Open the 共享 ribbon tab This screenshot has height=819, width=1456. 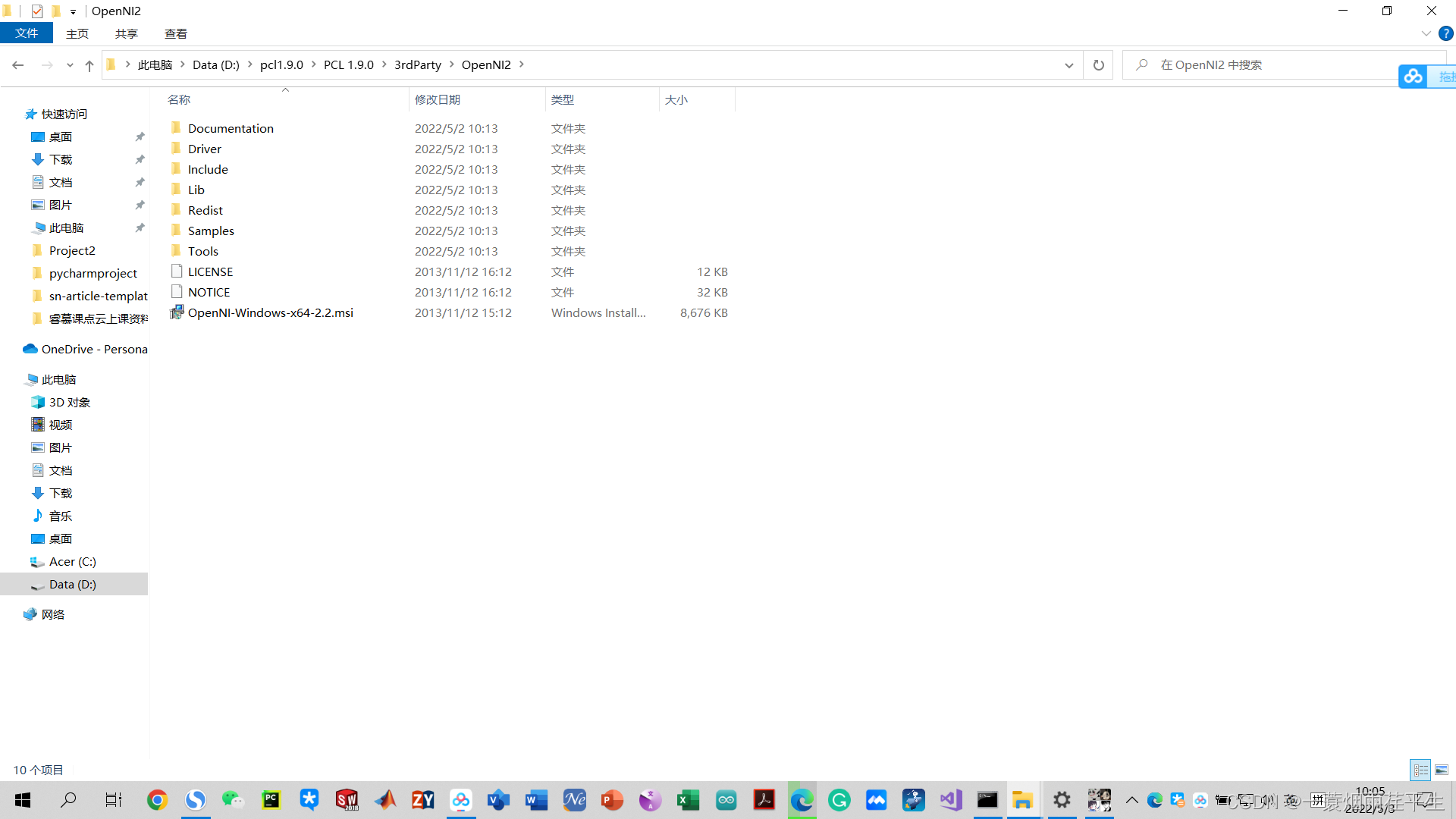(x=127, y=33)
